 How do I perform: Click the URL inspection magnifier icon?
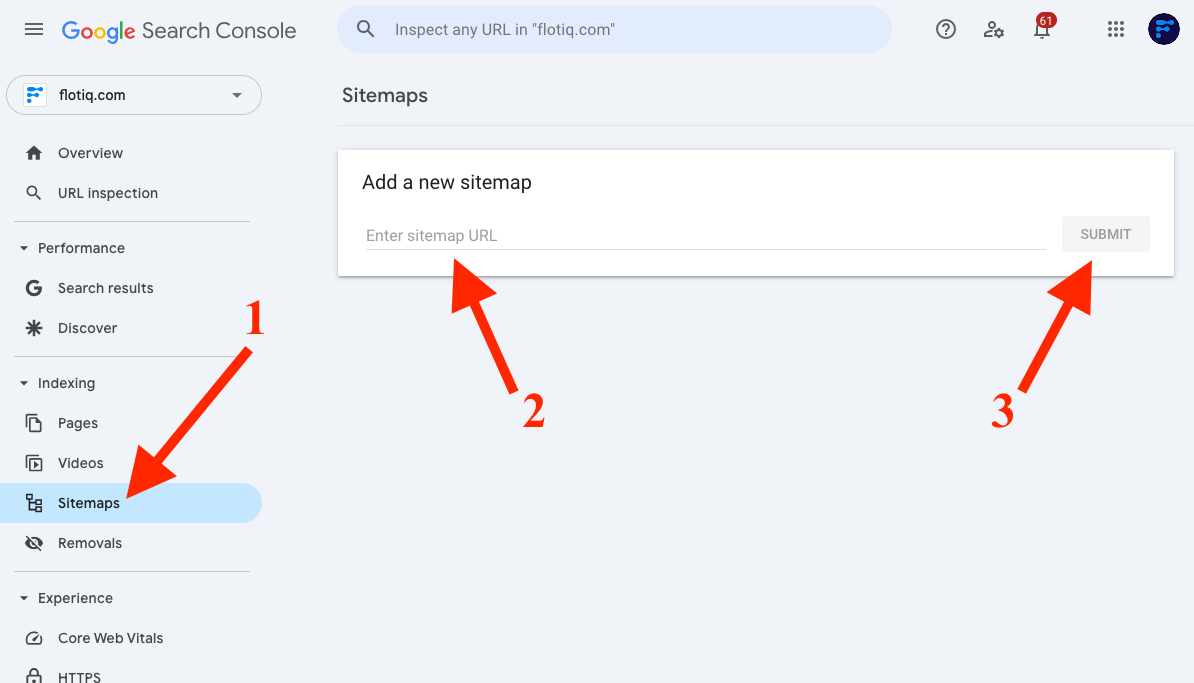tap(34, 193)
